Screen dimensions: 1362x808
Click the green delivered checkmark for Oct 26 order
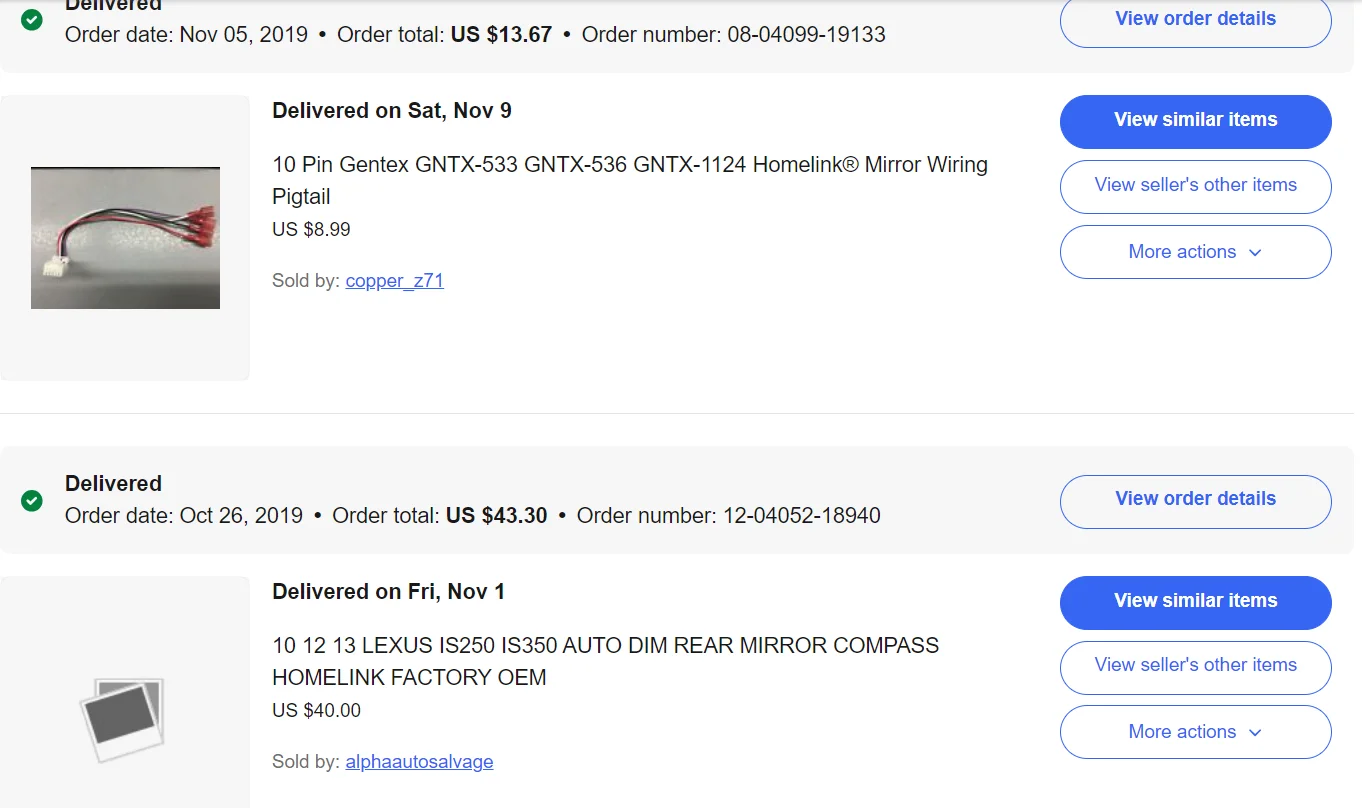pos(32,500)
